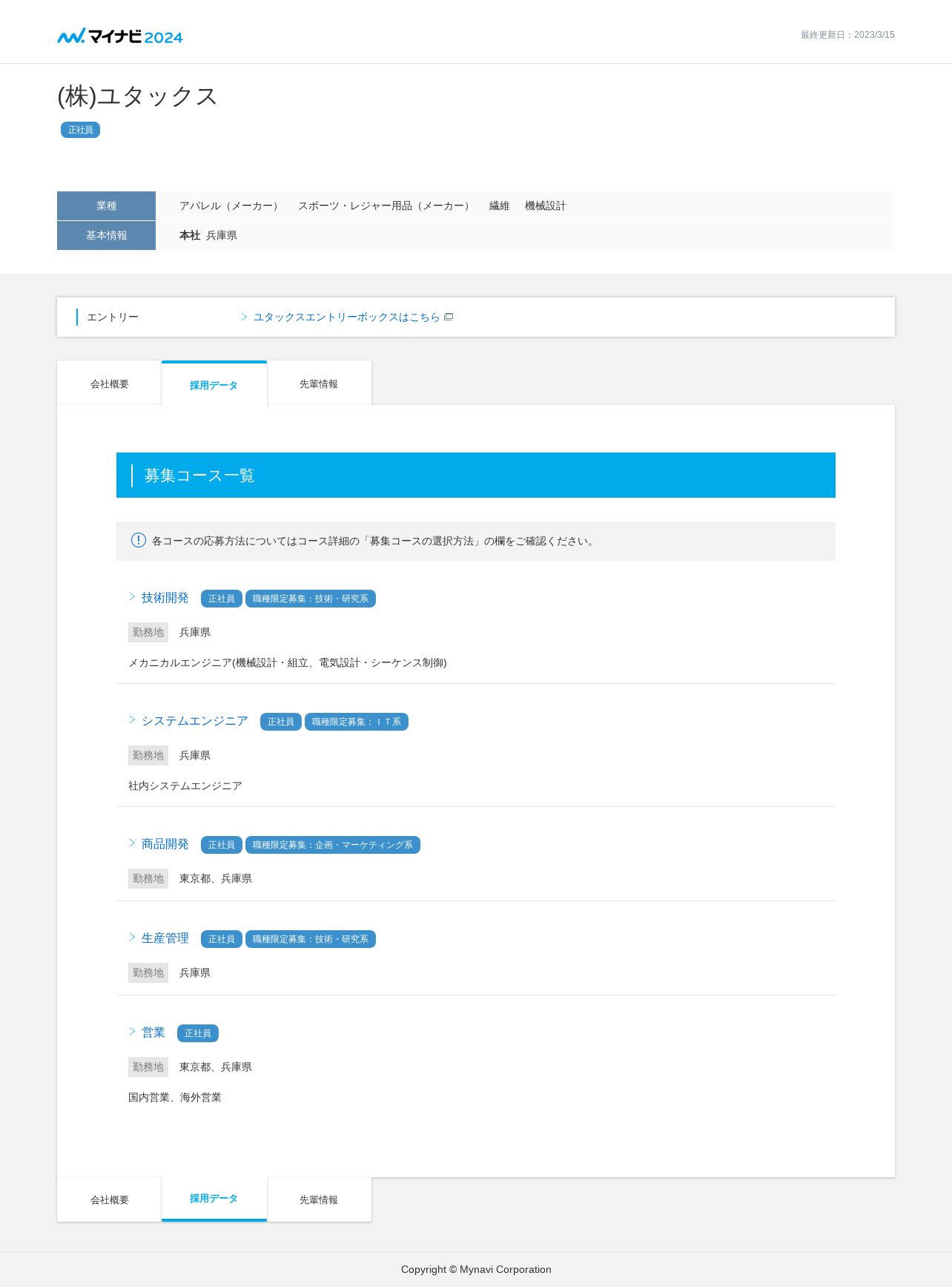Select the top 採用データ tab
The width and height of the screenshot is (952, 1287).
[x=214, y=384]
